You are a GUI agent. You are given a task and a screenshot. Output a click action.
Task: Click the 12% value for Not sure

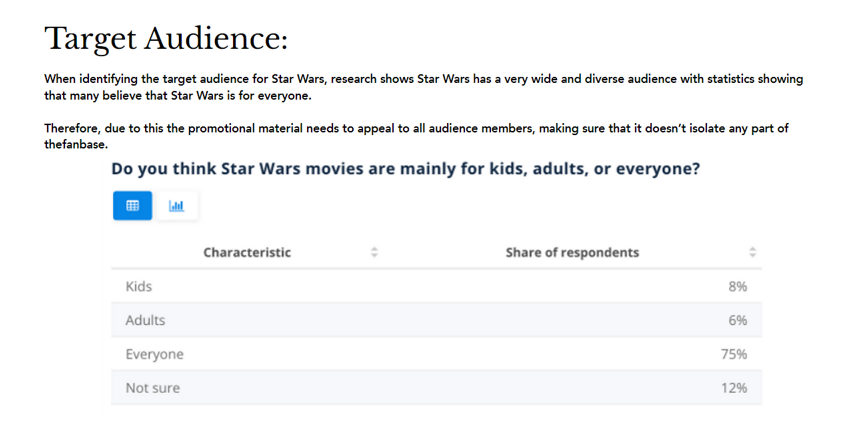click(x=734, y=388)
